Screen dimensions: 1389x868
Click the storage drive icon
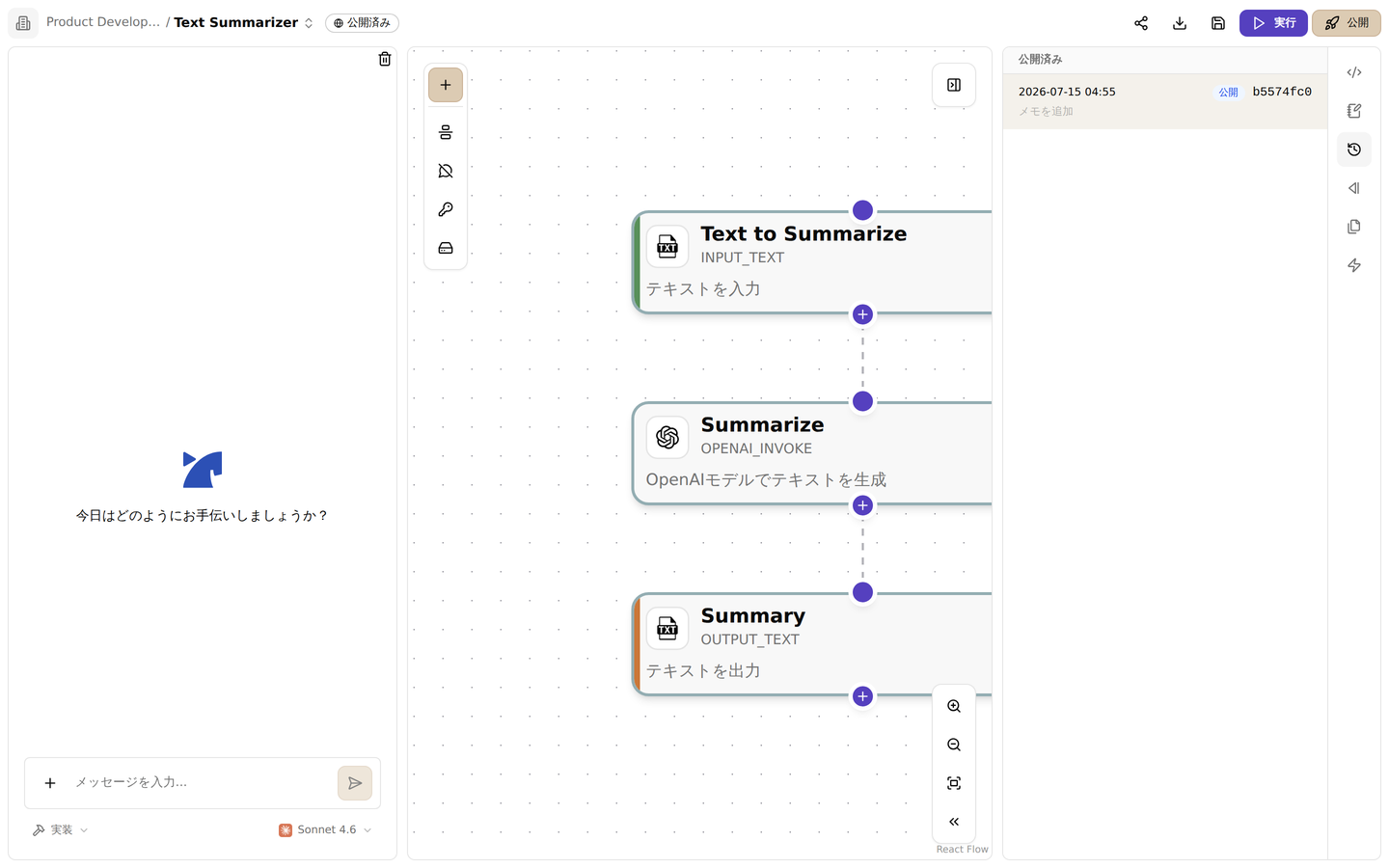coord(446,248)
